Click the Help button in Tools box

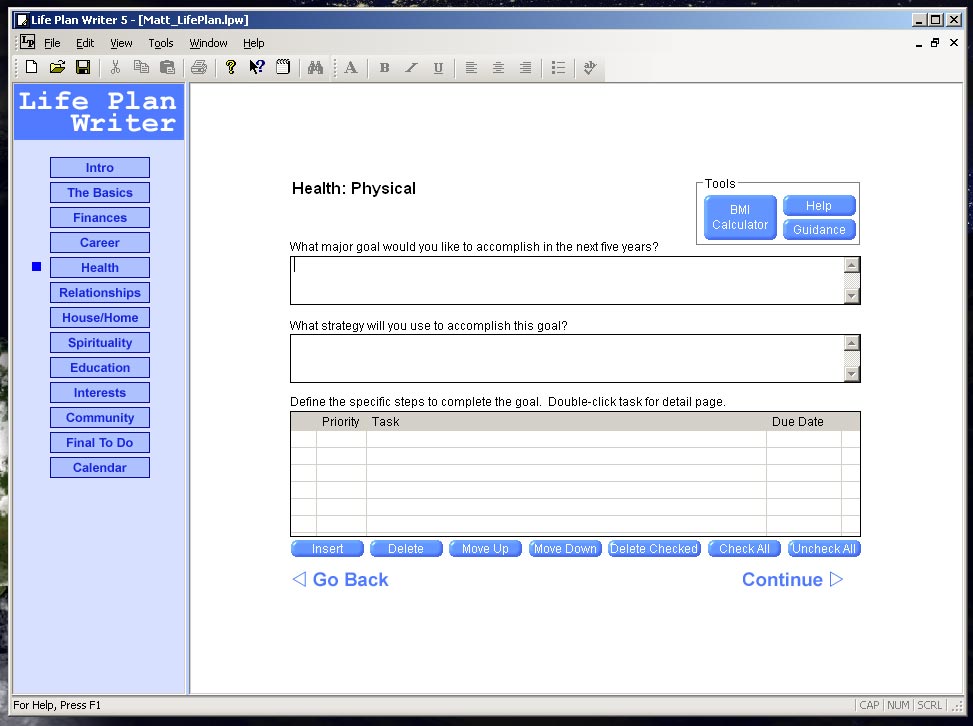click(x=819, y=205)
